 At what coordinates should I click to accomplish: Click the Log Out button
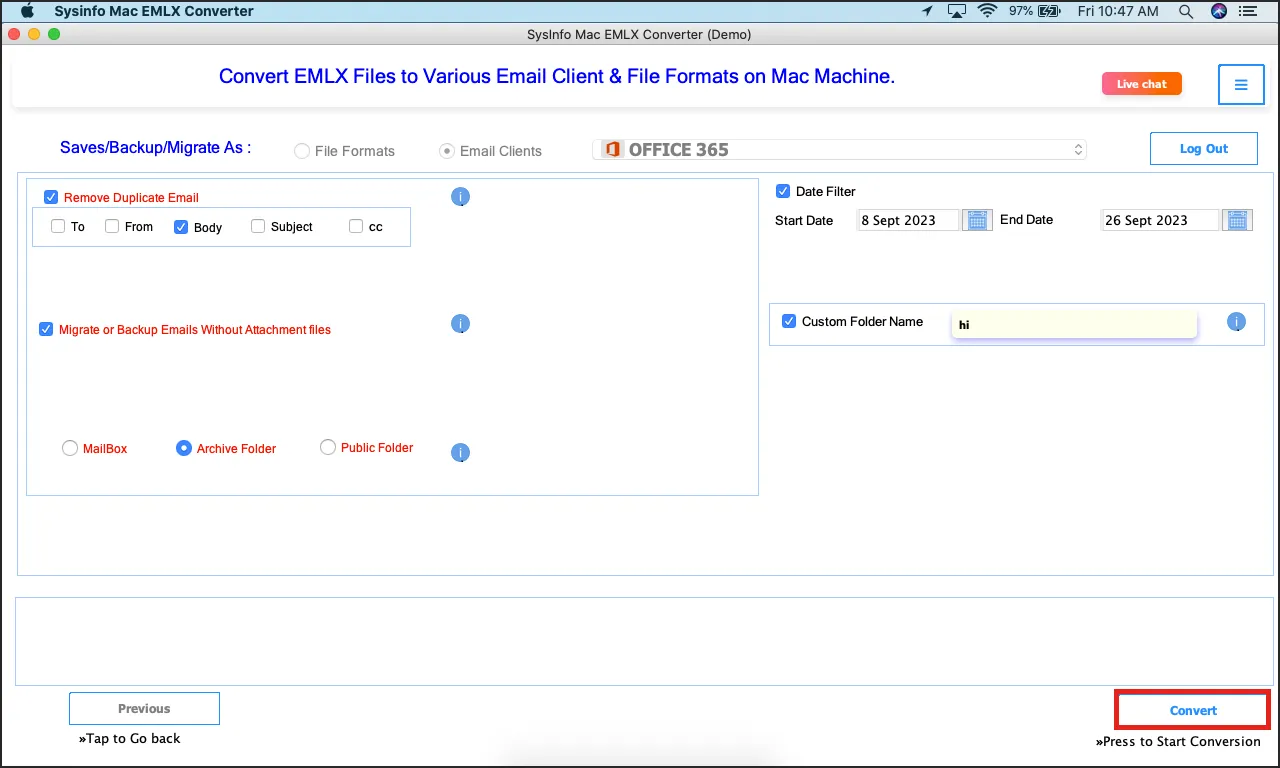[1204, 148]
